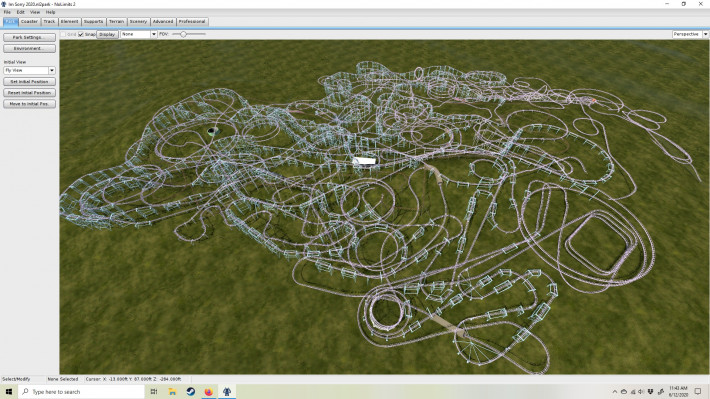Image resolution: width=710 pixels, height=399 pixels.
Task: Click the Display button
Action: click(107, 34)
